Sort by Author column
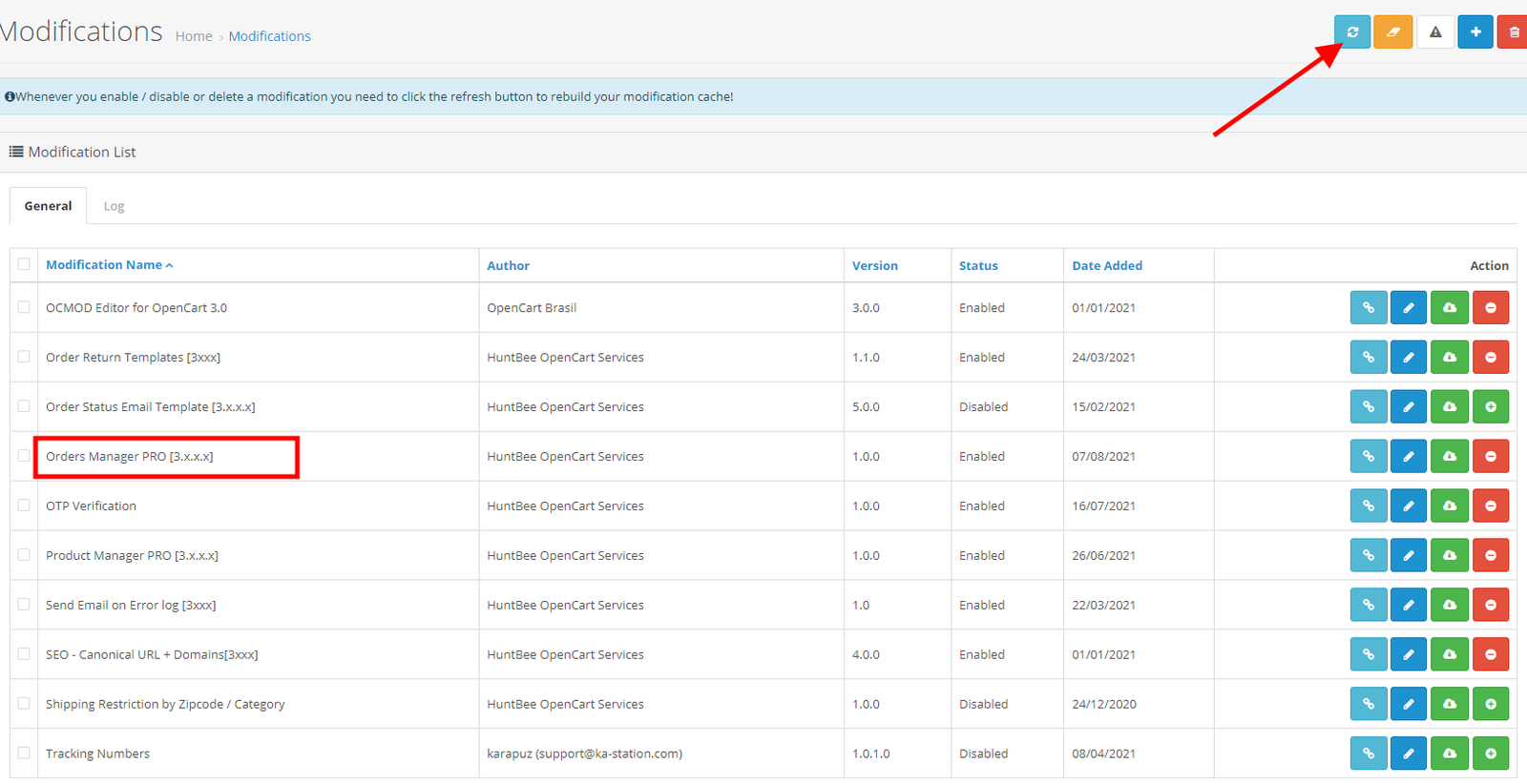The height and width of the screenshot is (784, 1527). [x=508, y=266]
